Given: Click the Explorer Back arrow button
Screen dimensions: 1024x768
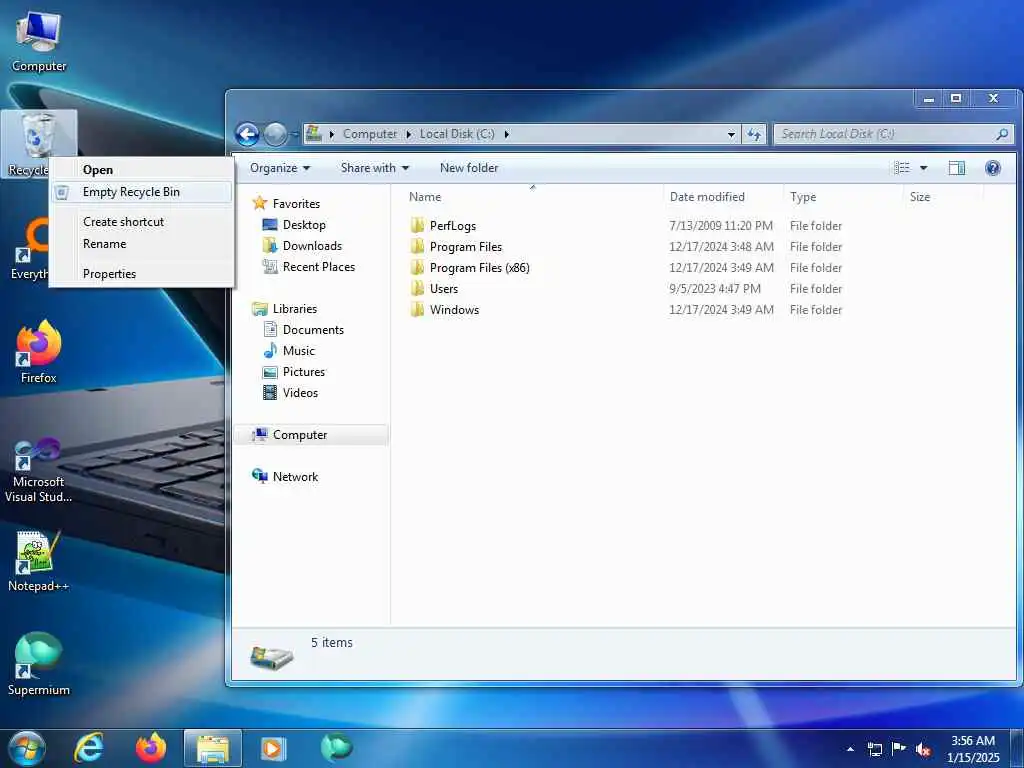Looking at the screenshot, I should tap(248, 135).
